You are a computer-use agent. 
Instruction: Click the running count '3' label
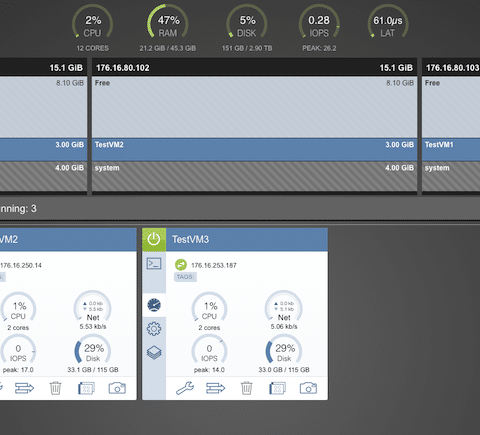click(x=34, y=209)
